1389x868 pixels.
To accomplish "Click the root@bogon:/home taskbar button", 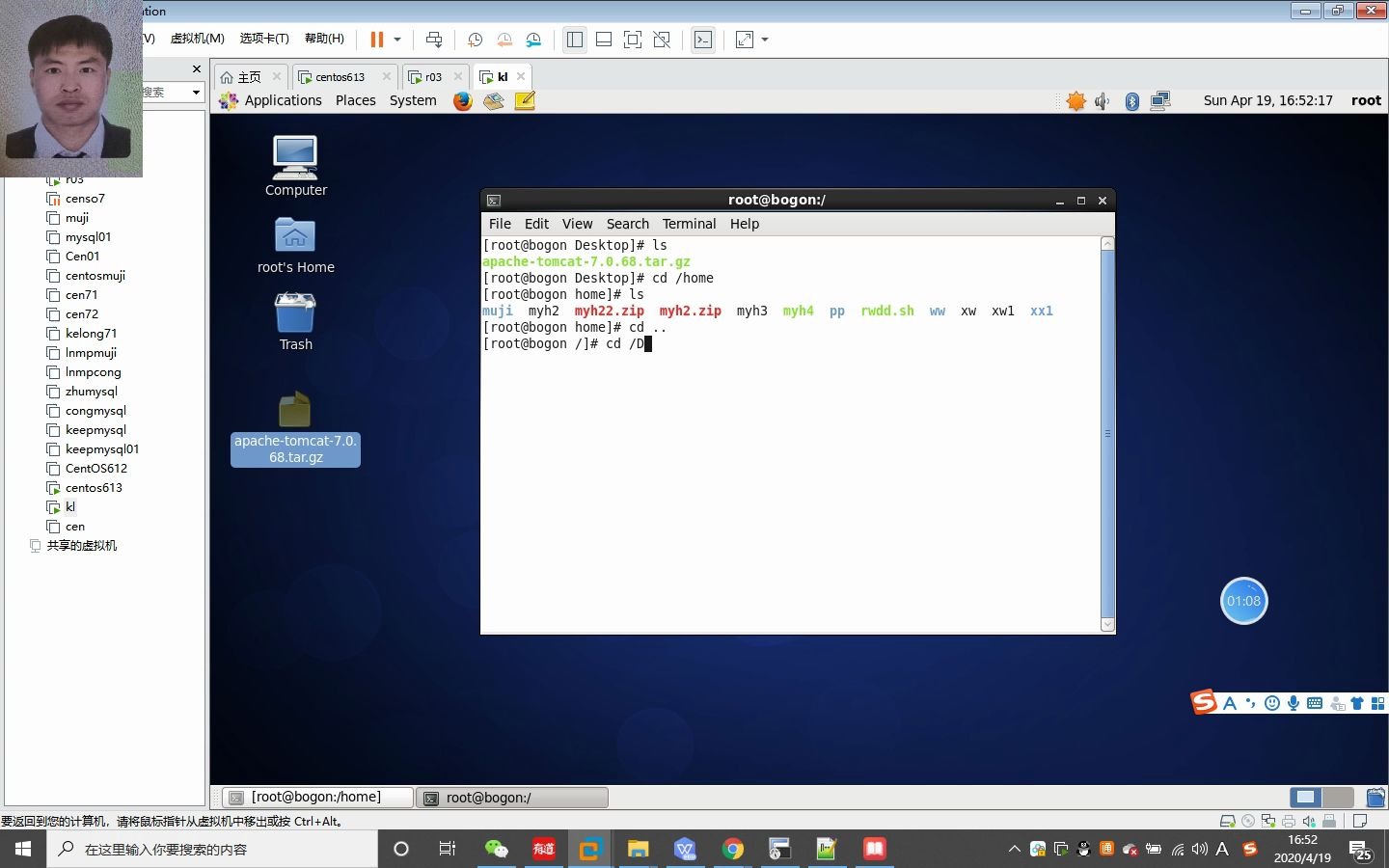I will click(316, 797).
